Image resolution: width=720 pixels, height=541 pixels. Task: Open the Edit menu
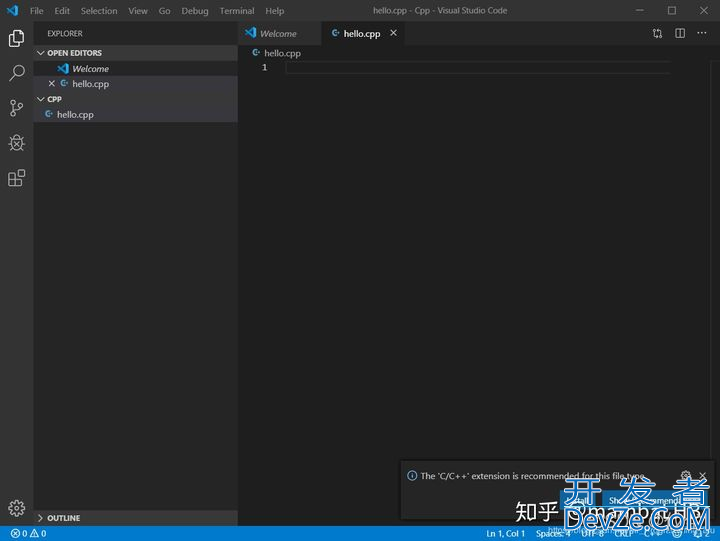tap(62, 11)
